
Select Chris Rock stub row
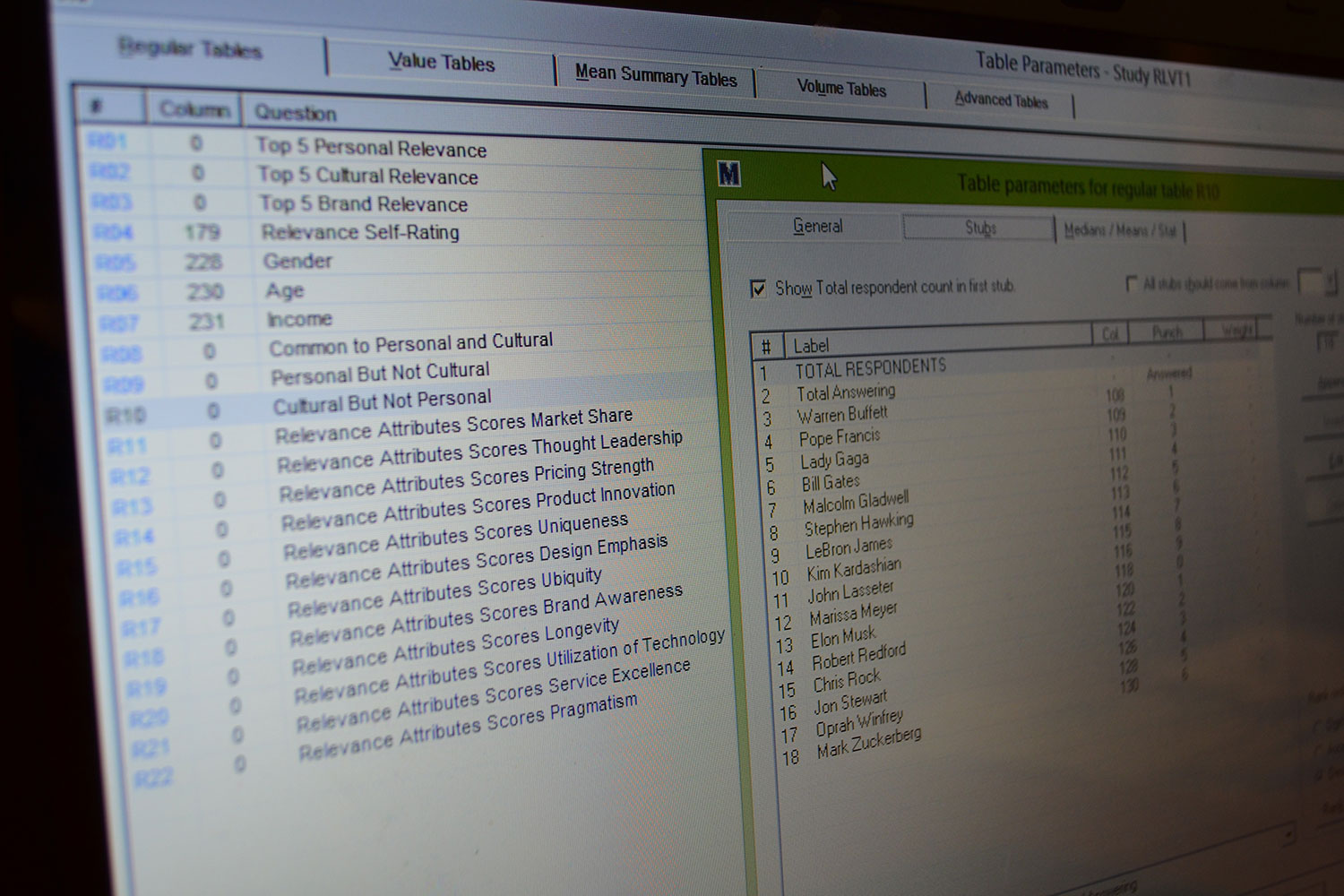848,681
